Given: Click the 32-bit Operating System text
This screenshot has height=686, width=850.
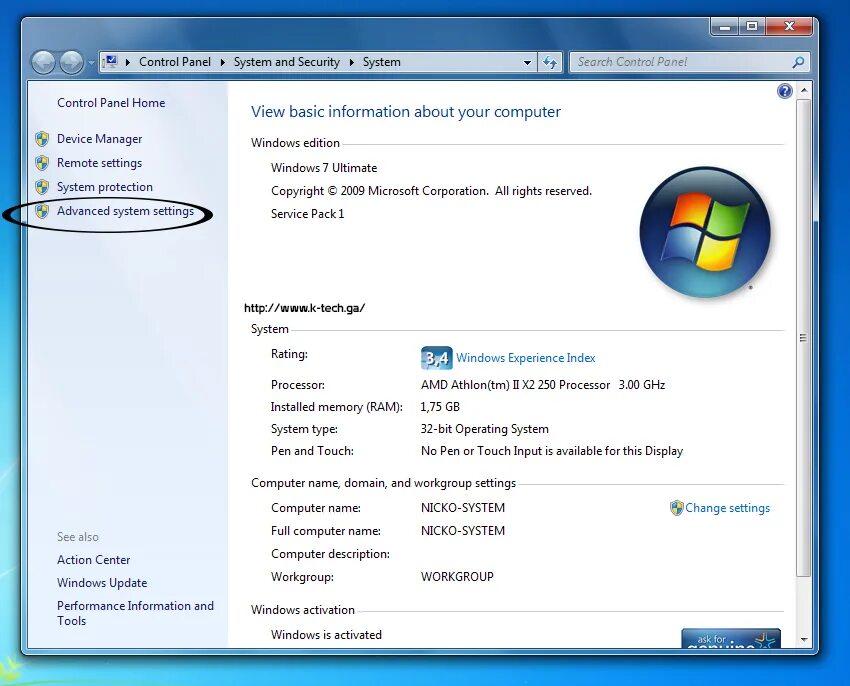Looking at the screenshot, I should [x=485, y=429].
